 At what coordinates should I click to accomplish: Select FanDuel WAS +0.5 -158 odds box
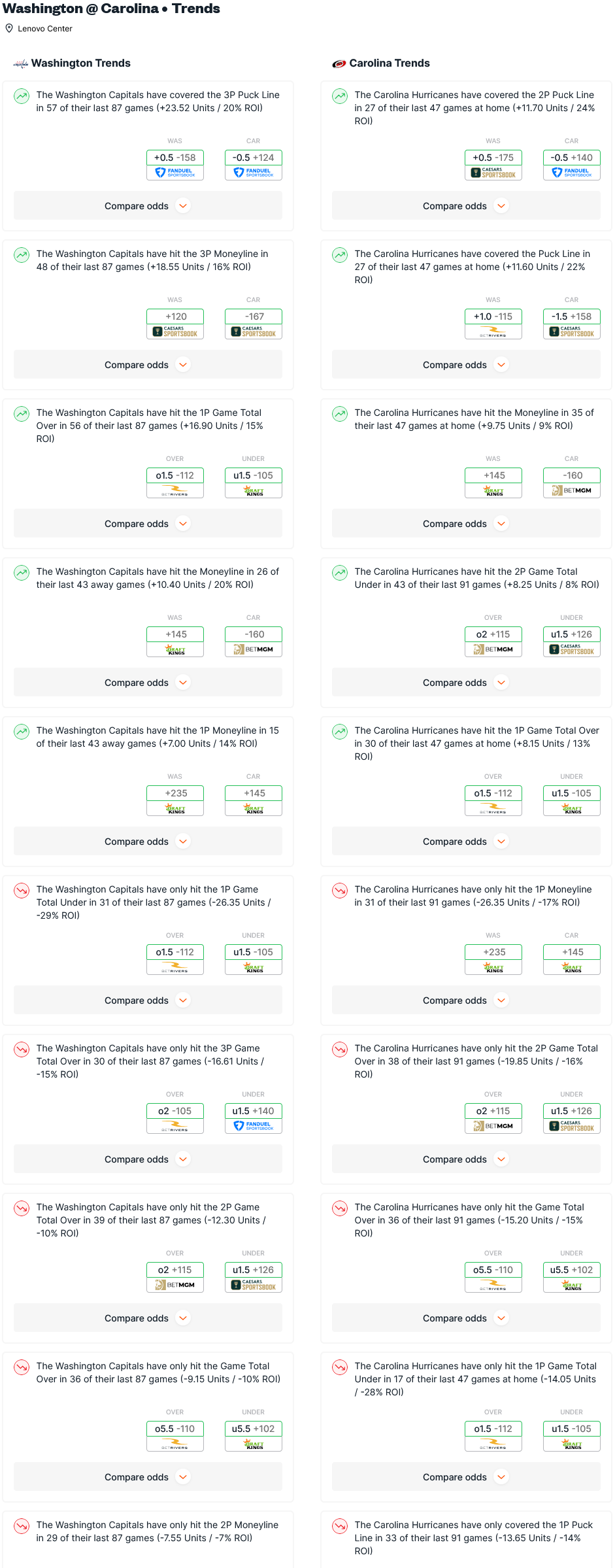[x=175, y=165]
